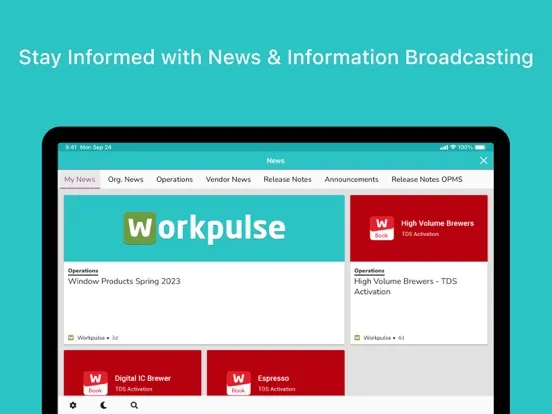Click the W Book icon on Espresso card
The image size is (552, 414).
238,383
